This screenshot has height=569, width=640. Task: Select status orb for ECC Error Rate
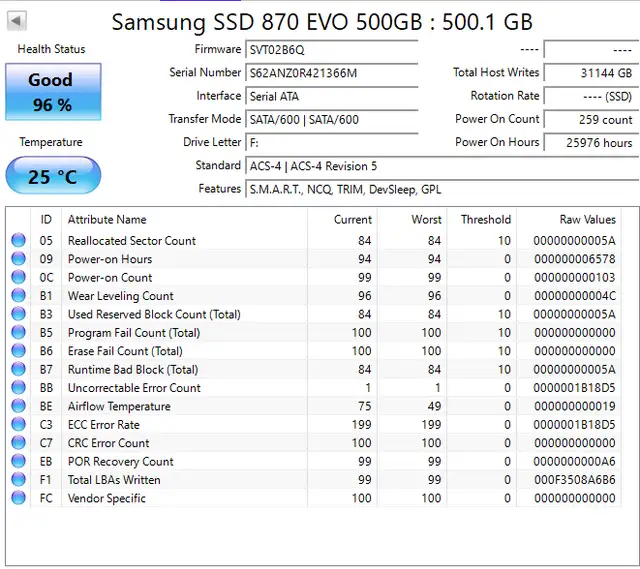18,424
